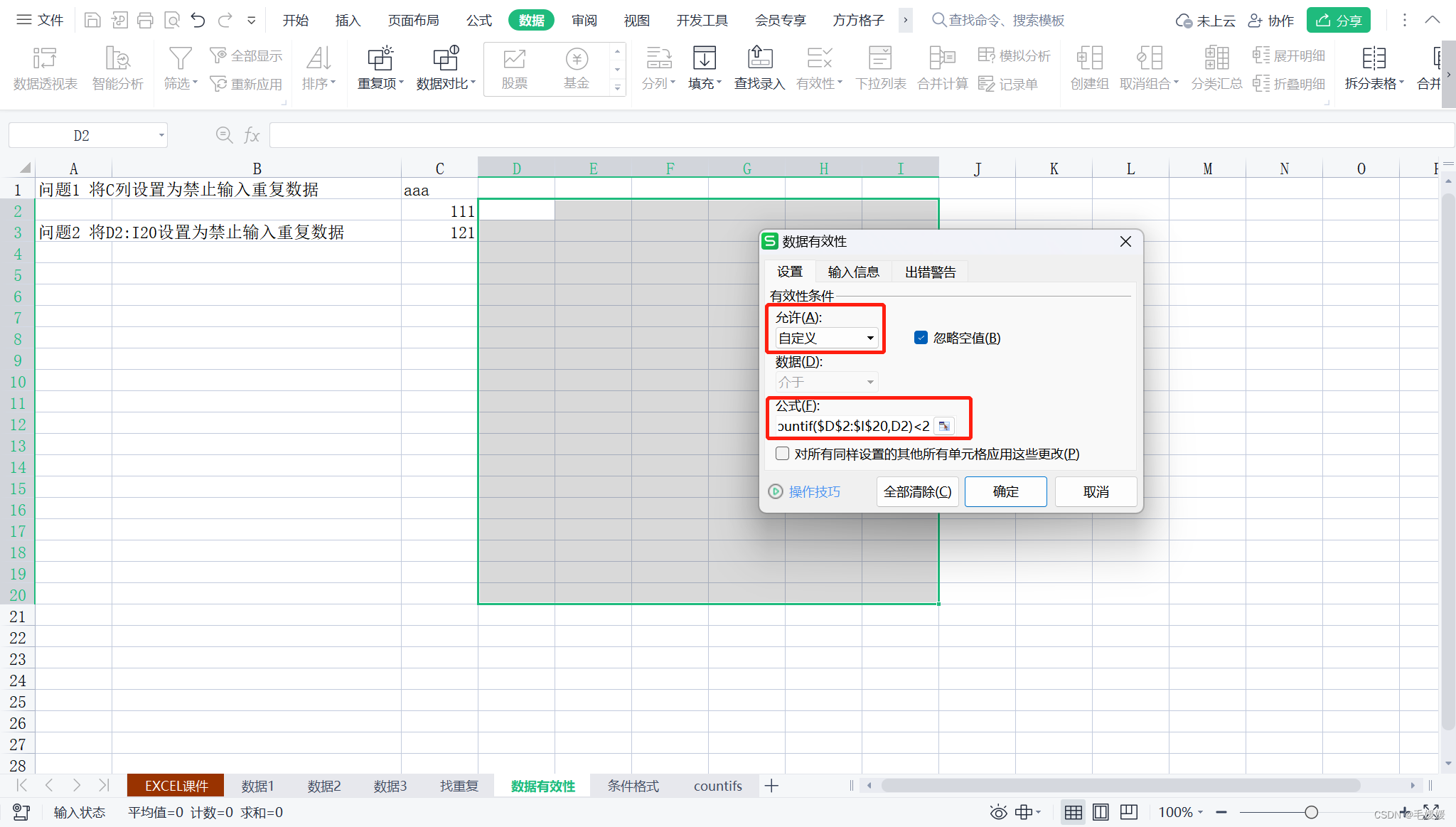Click the 全部清除 button
1456x827 pixels.
pyautogui.click(x=917, y=491)
